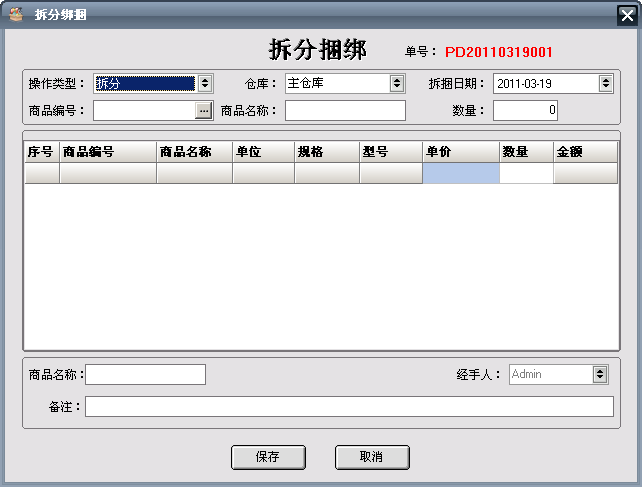Click the 商品名称 table column header

click(x=194, y=152)
